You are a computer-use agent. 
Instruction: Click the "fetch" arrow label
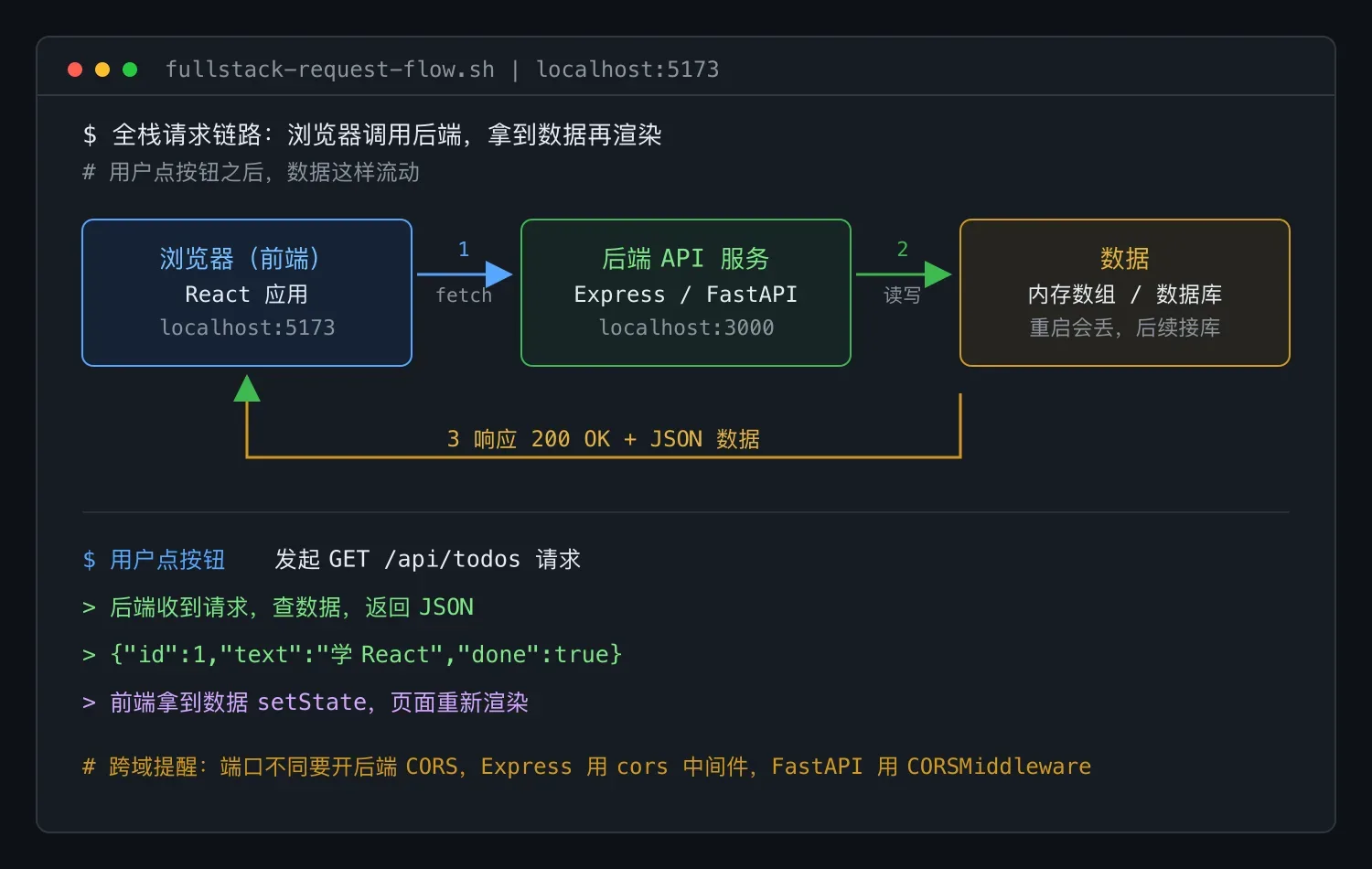coord(464,295)
